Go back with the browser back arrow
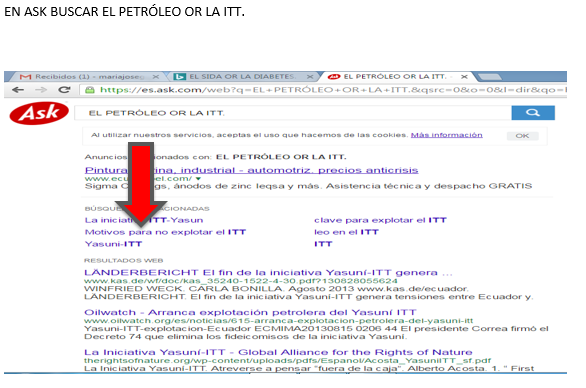This screenshot has width=586, height=388. (18, 90)
